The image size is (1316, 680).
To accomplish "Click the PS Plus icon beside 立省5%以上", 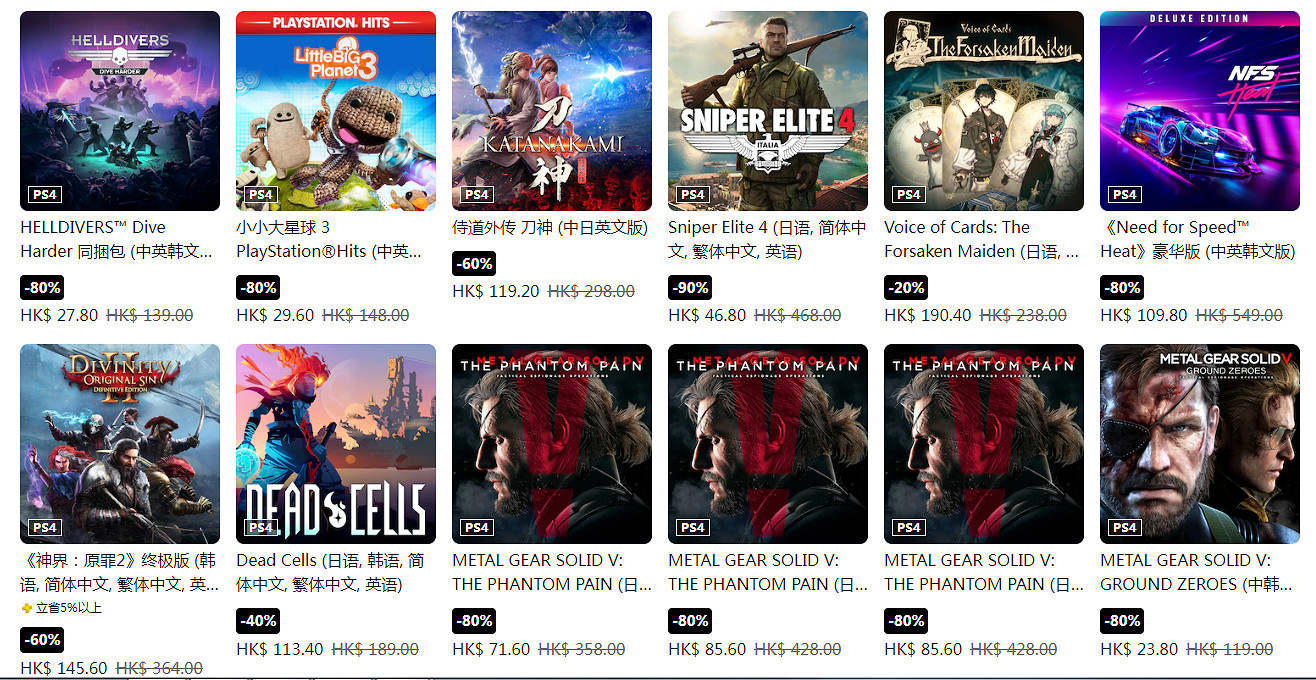I will tap(27, 608).
